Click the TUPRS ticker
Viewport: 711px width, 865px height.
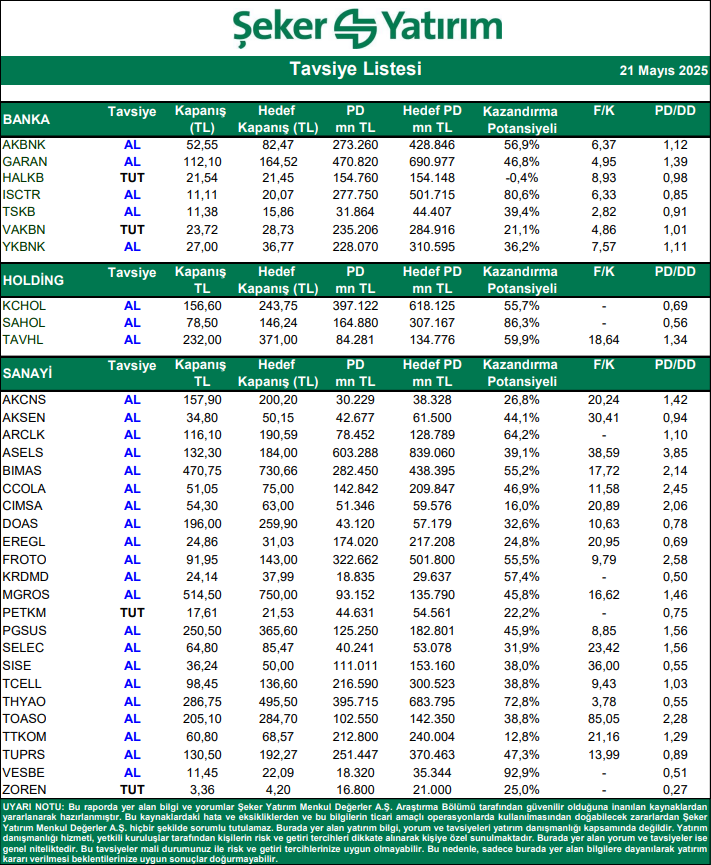24,755
